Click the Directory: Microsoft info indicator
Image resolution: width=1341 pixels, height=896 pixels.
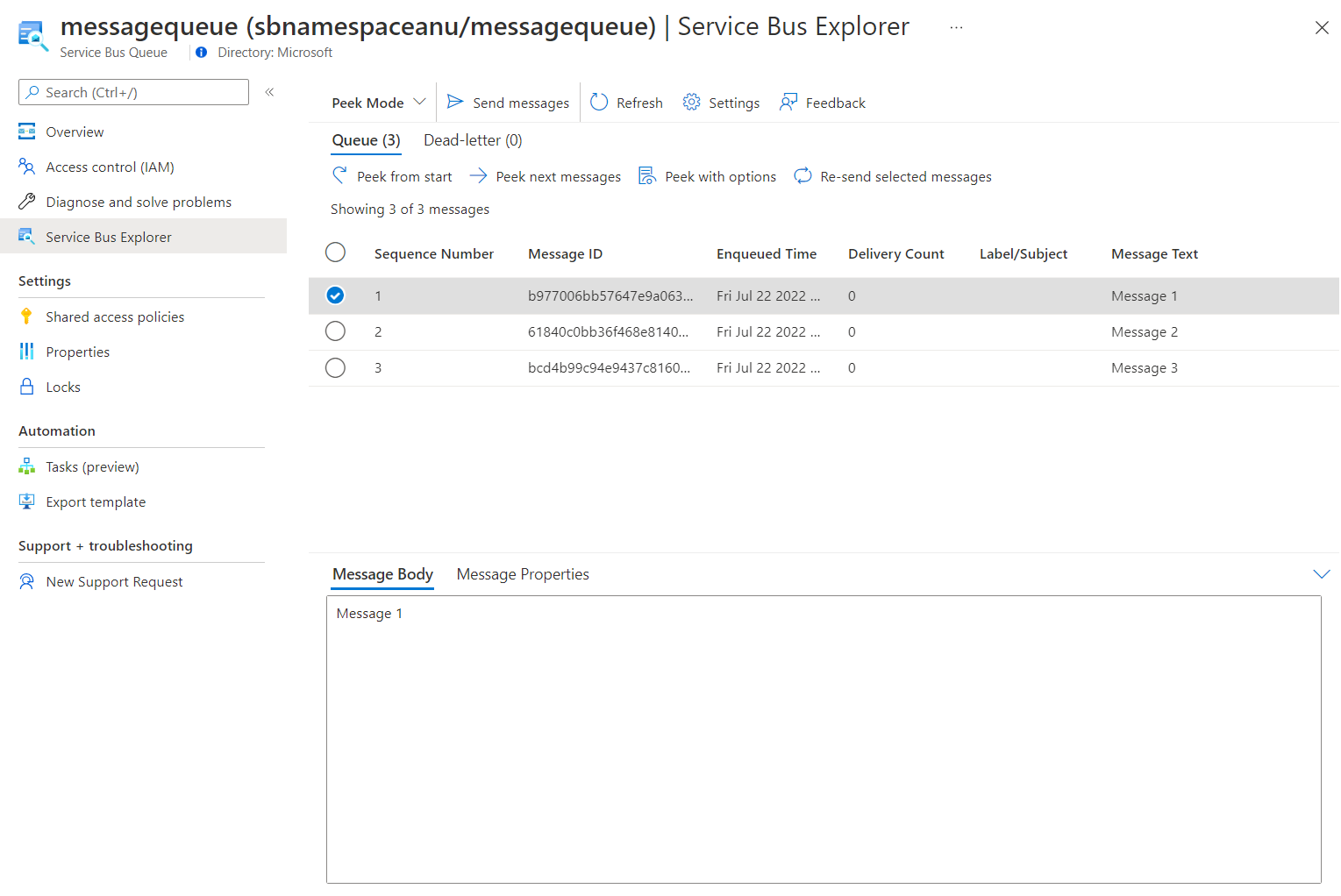(x=201, y=52)
